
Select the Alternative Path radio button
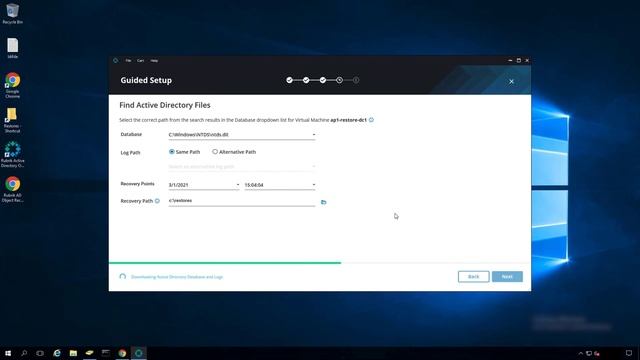[215, 151]
